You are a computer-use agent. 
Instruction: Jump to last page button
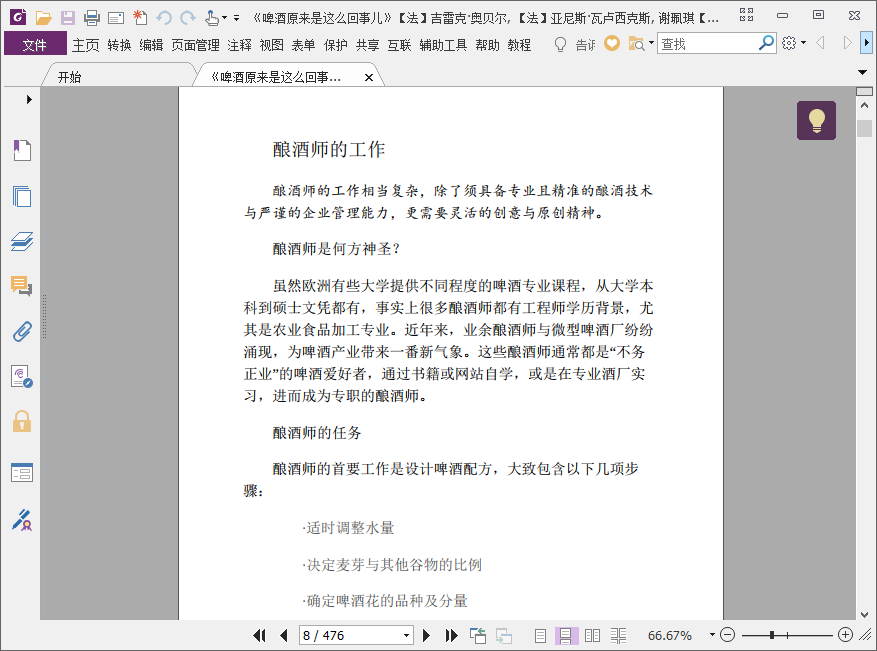point(451,635)
